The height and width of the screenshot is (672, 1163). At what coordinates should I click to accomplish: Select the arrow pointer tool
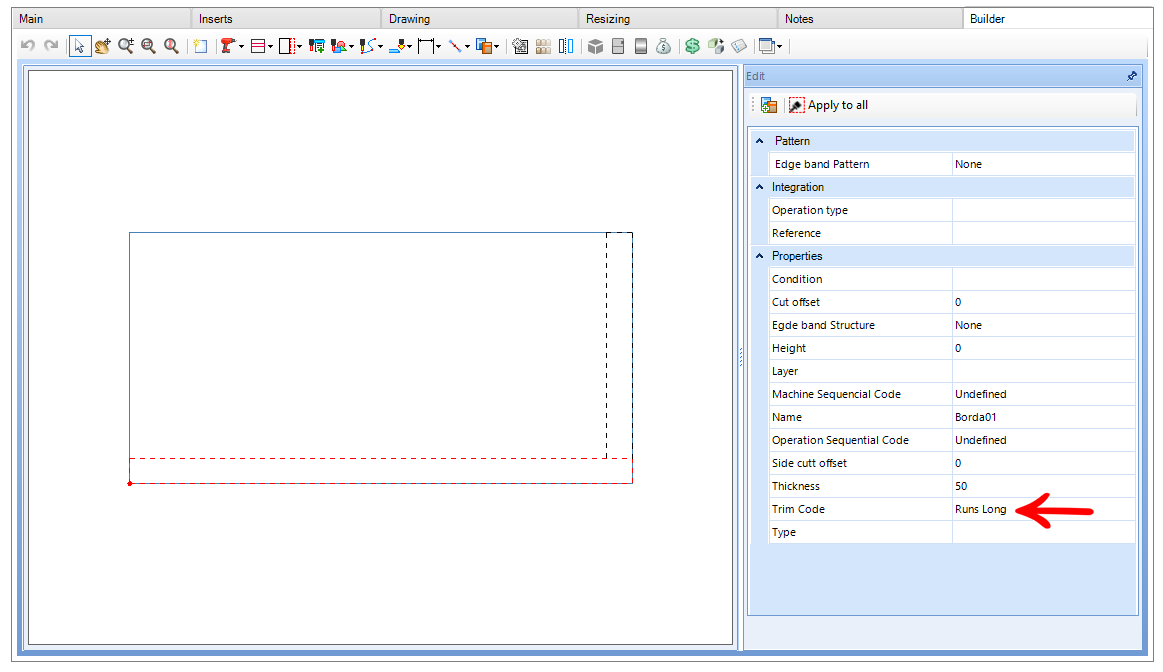click(x=79, y=46)
